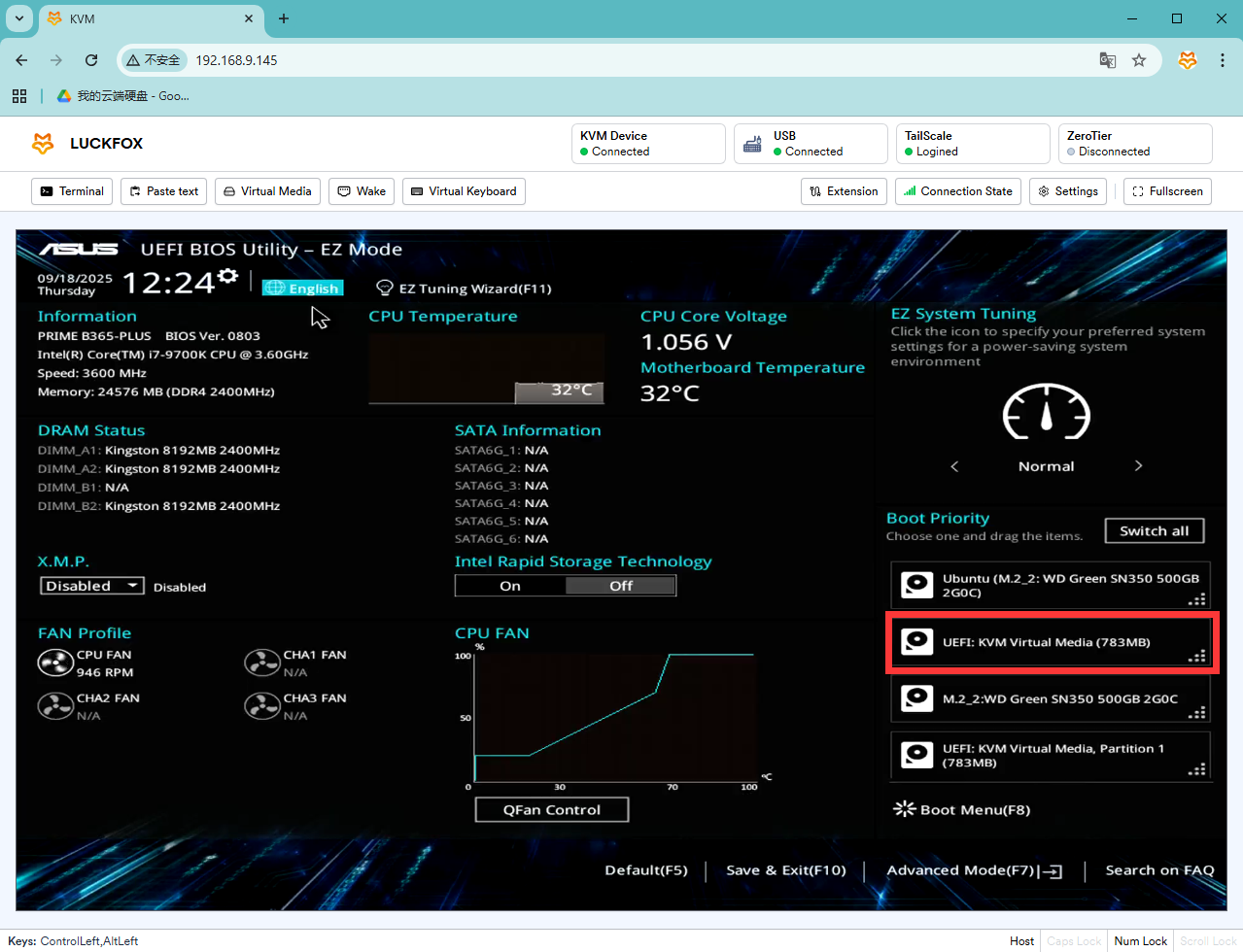This screenshot has height=952, width=1243.
Task: Open QFan Control
Action: pos(551,809)
